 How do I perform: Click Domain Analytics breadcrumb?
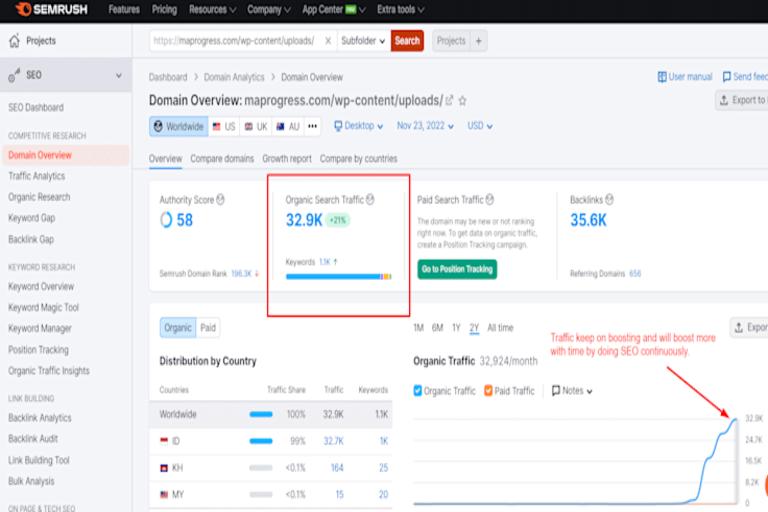click(234, 77)
